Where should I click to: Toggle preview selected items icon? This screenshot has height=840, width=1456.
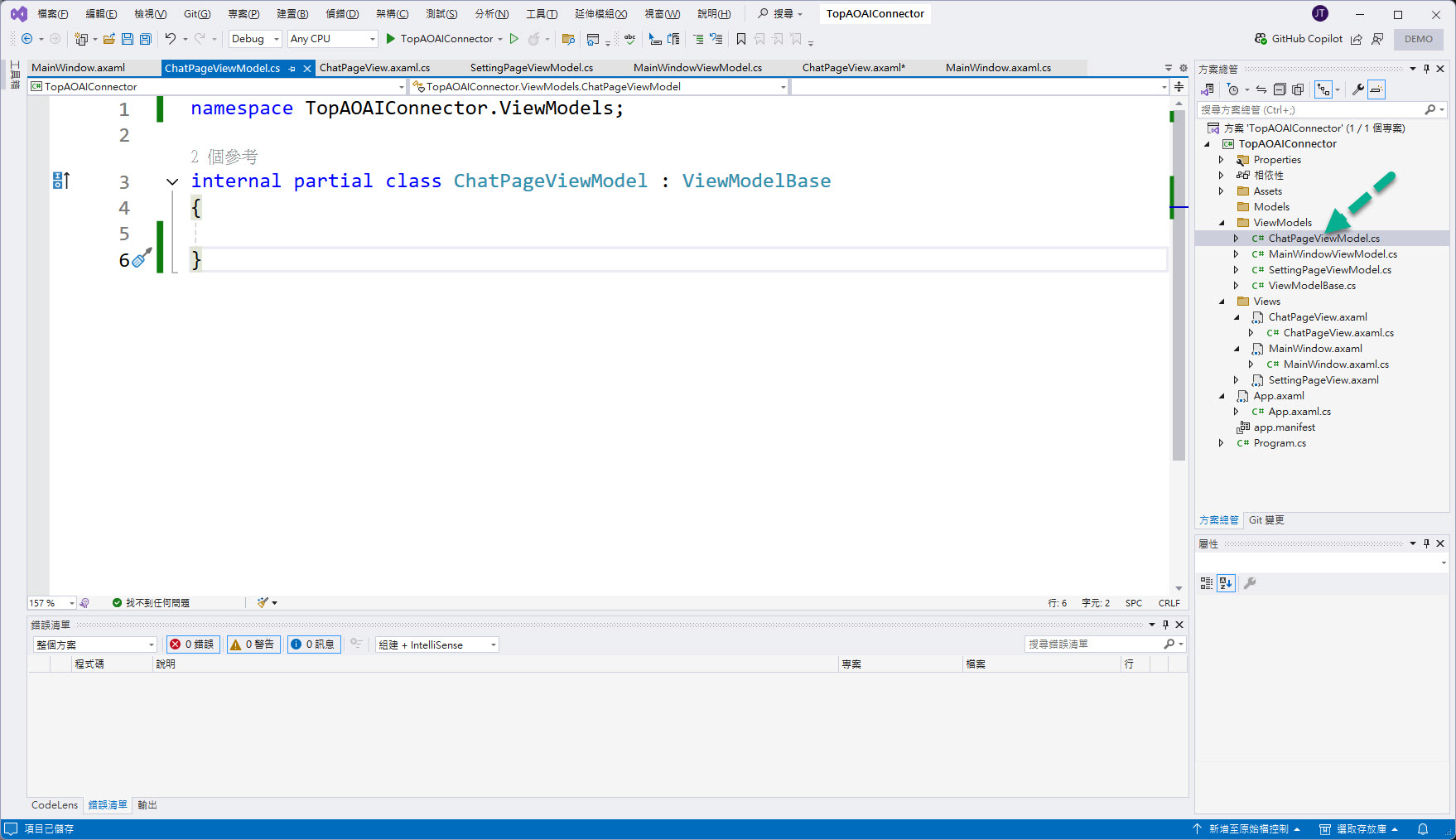[x=1376, y=89]
